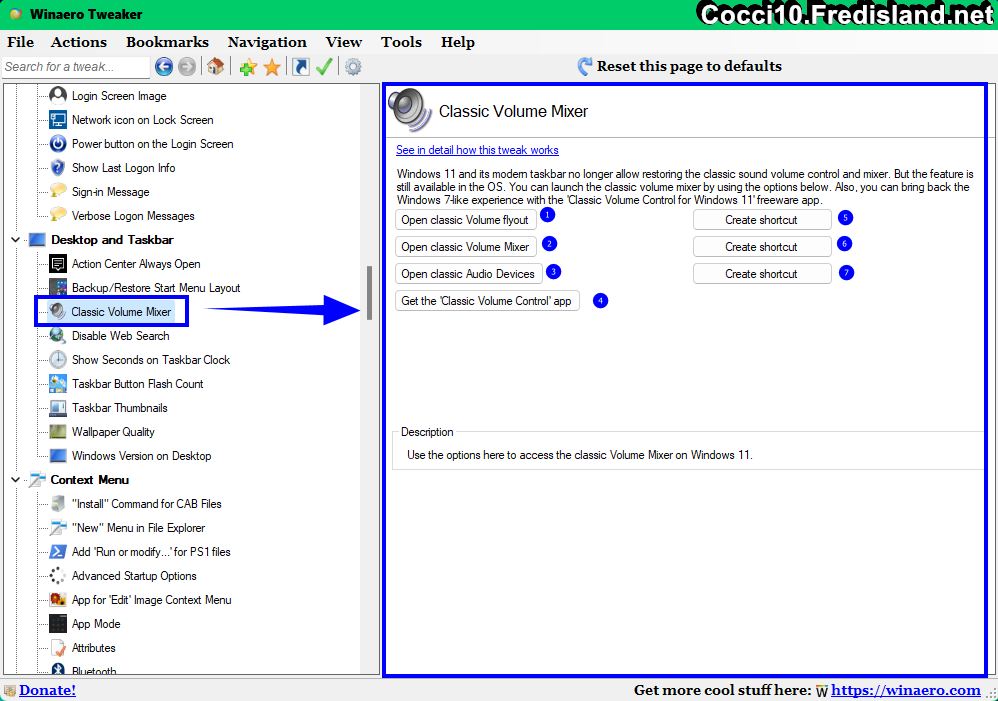Click the grey forward navigation arrow
Image resolution: width=998 pixels, height=701 pixels.
[x=186, y=66]
